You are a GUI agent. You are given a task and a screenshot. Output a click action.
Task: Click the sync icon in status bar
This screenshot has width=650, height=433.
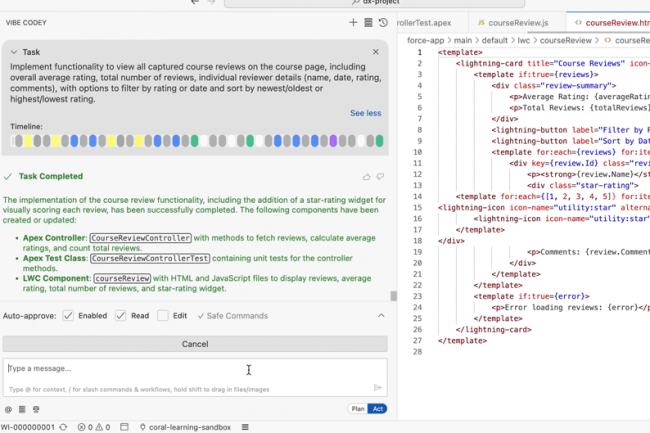coord(62,427)
